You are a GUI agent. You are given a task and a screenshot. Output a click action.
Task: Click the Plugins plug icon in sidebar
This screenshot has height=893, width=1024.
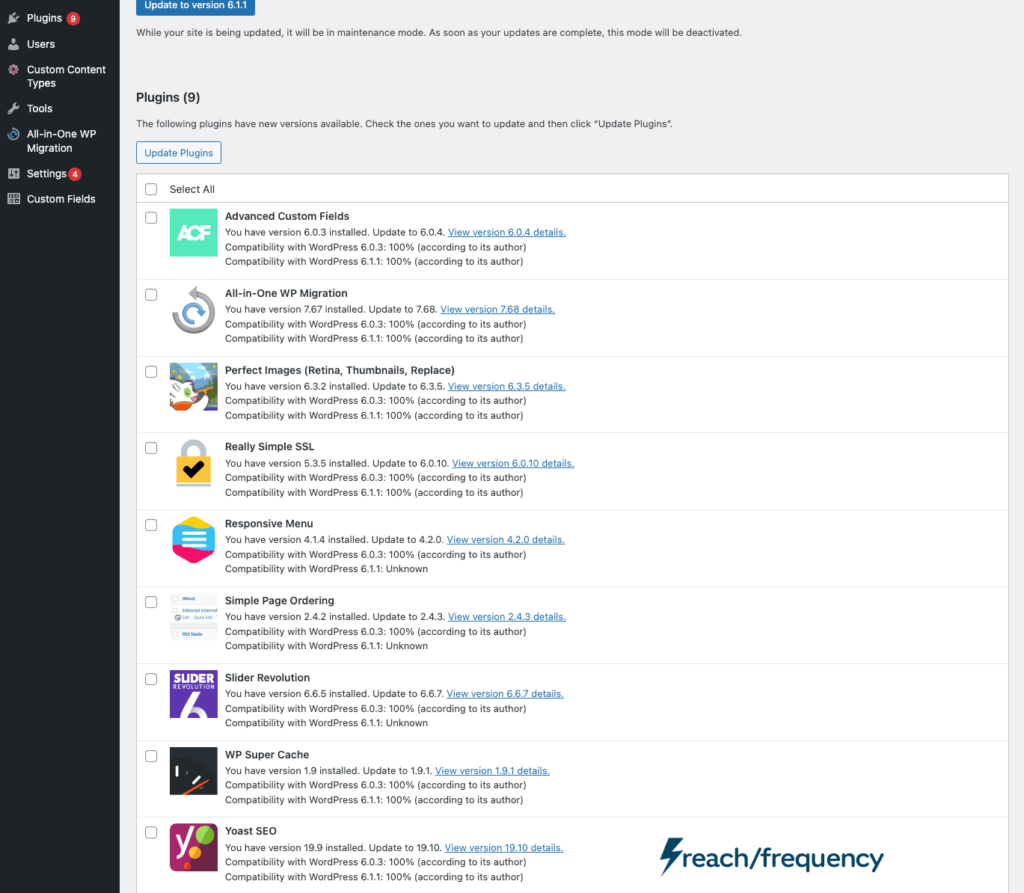click(13, 18)
